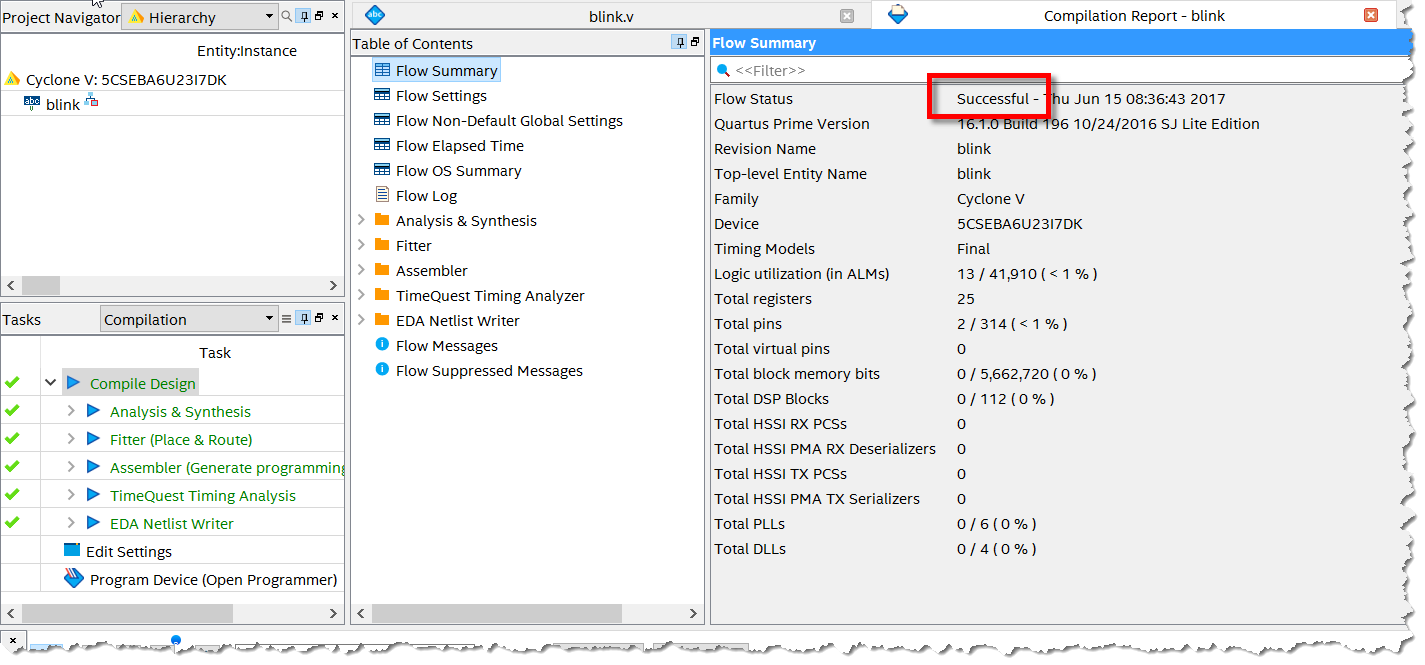Click the Project Navigator horizontal scrollbar
The image size is (1425, 665).
click(172, 284)
